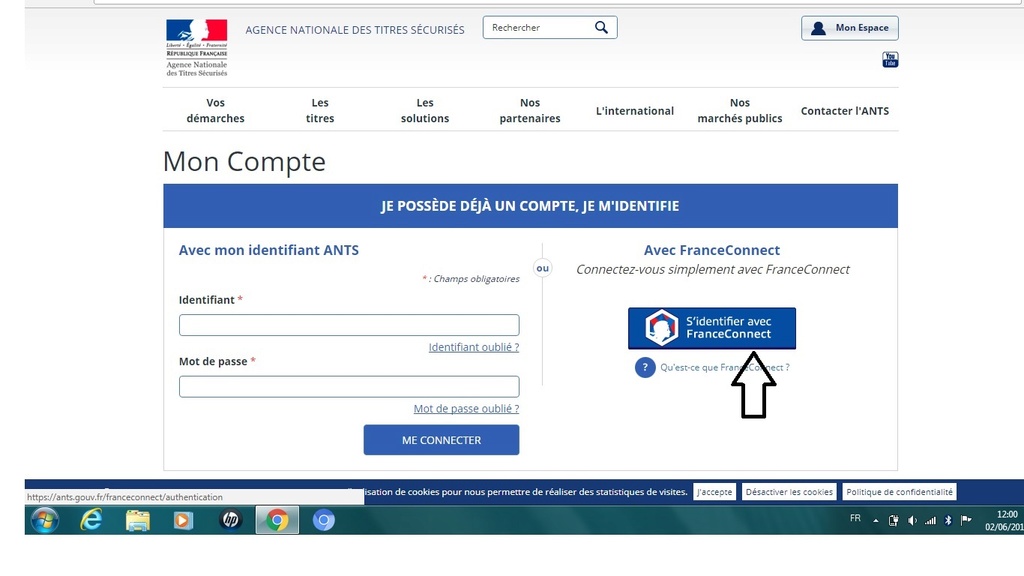Click the Mot de passe oublié link
The image size is (1024, 576).
coord(466,409)
